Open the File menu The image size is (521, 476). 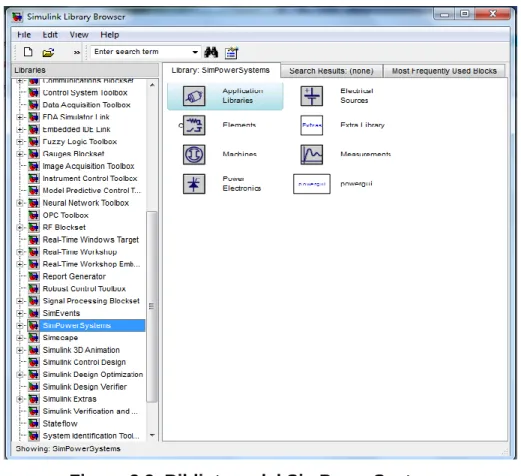click(x=24, y=35)
